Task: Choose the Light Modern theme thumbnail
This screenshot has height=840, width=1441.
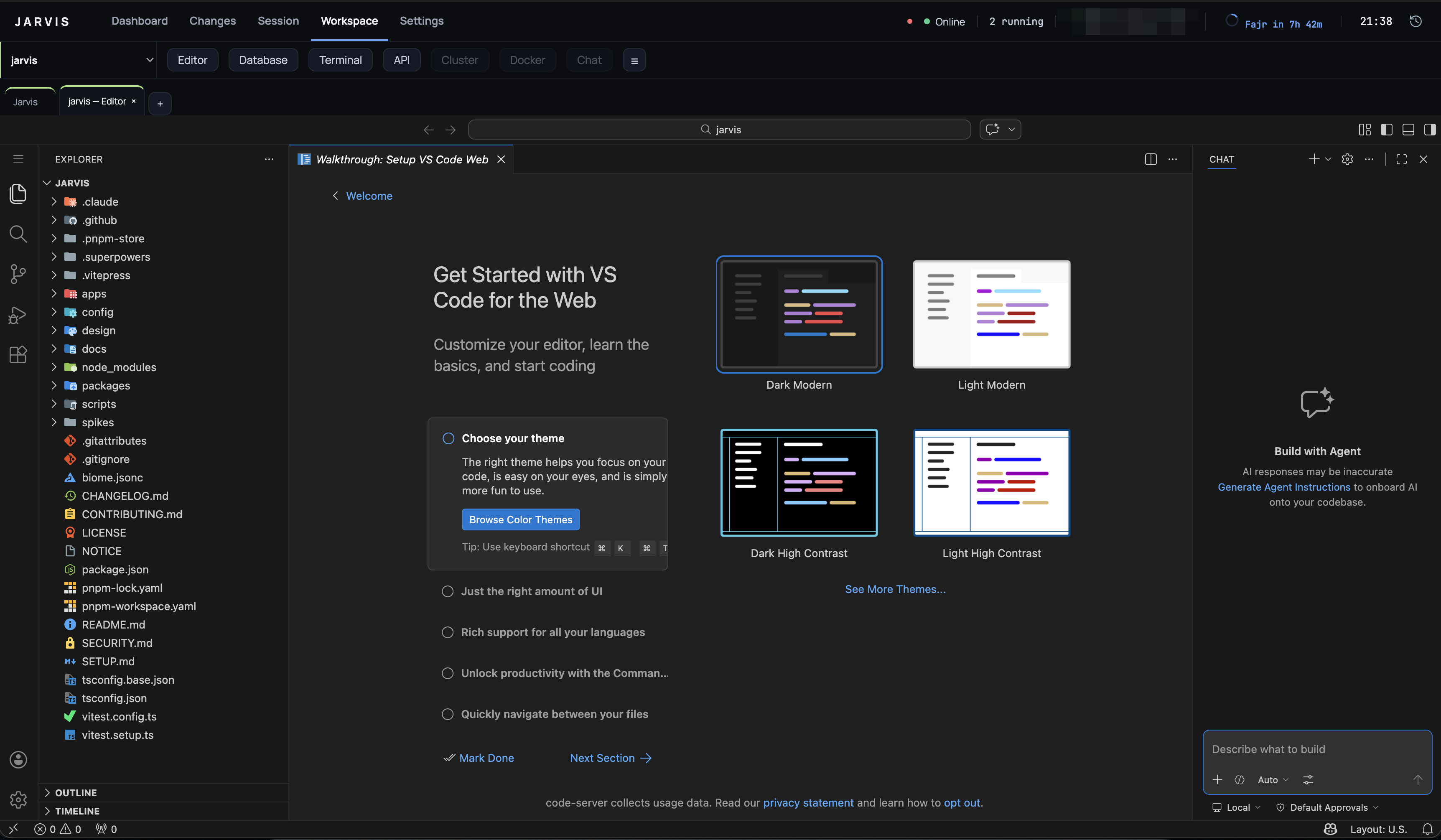Action: (992, 314)
